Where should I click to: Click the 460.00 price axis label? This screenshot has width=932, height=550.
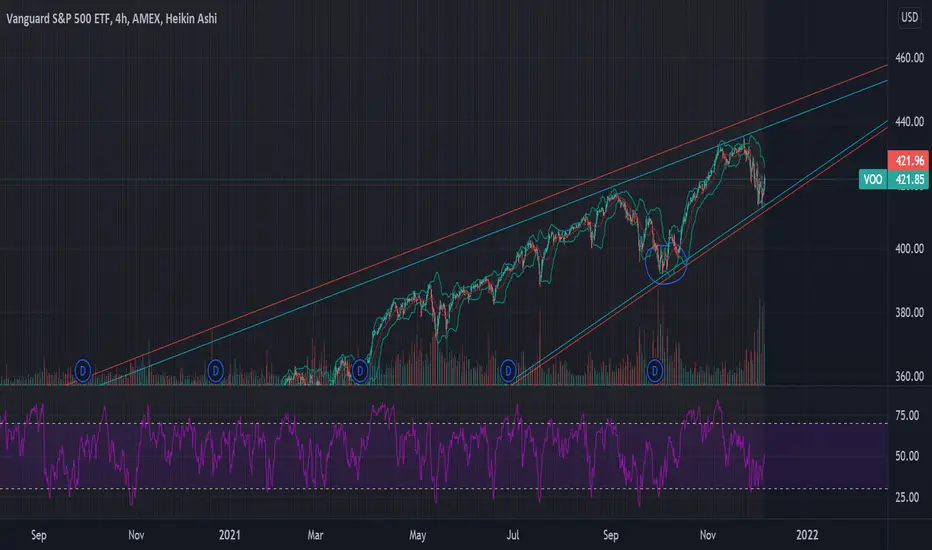[909, 58]
